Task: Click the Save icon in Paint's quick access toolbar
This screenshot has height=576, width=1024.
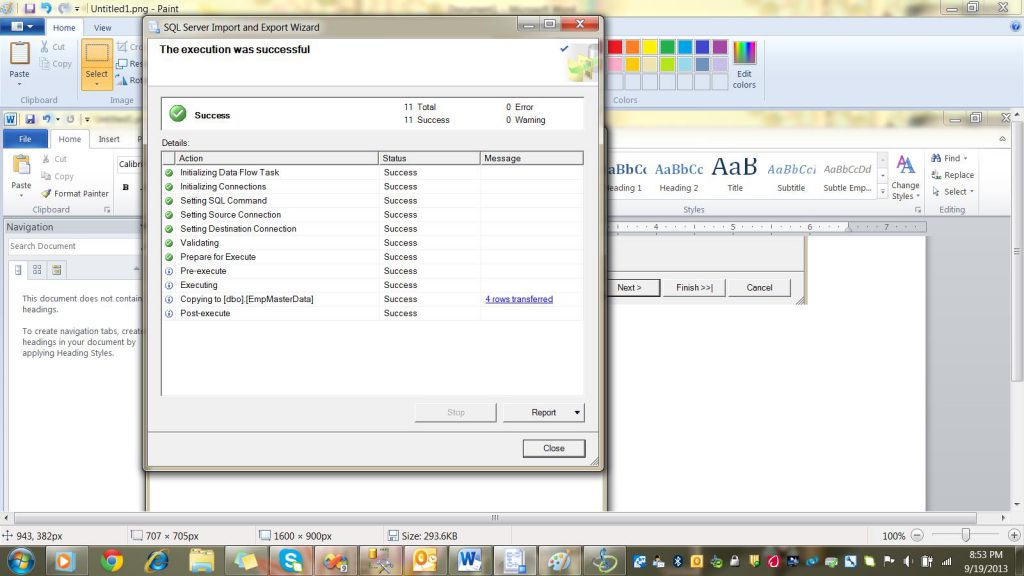Action: [x=30, y=8]
